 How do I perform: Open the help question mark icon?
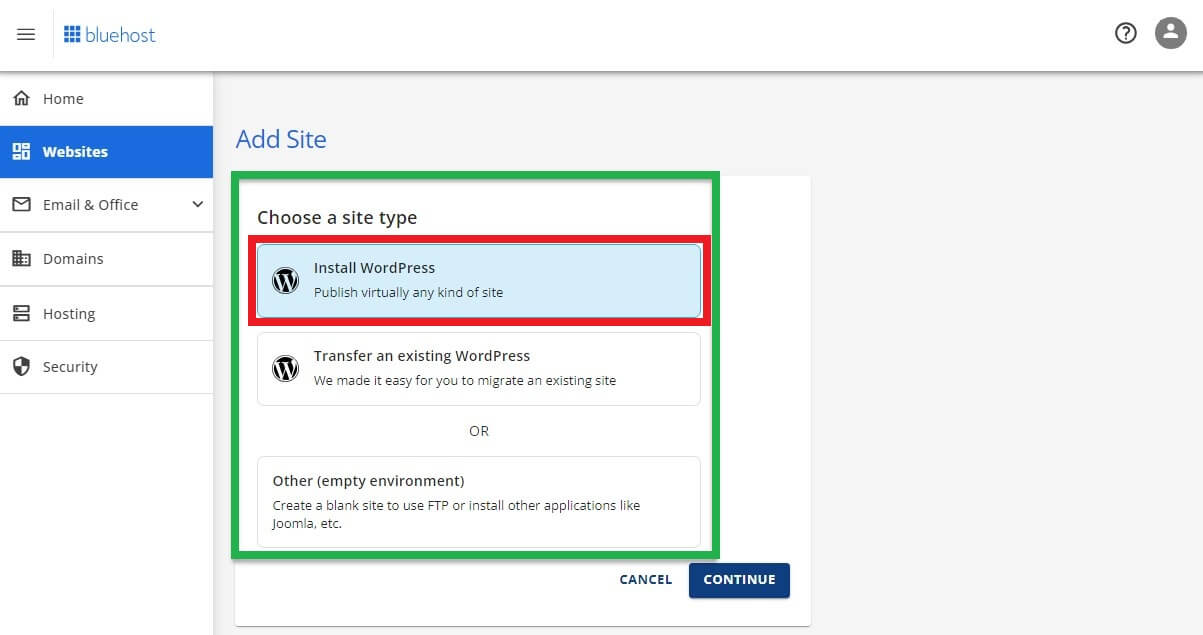[1126, 33]
